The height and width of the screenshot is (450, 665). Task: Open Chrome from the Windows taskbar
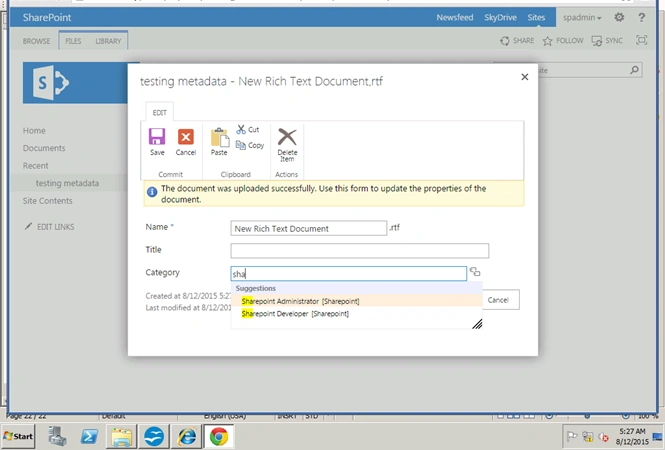(219, 436)
